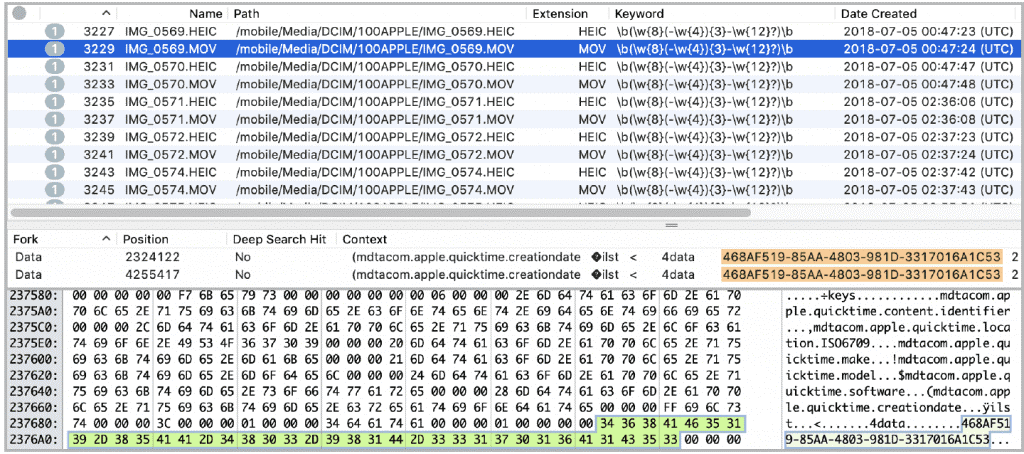Click the Extension column header
1024x454 pixels.
(x=560, y=14)
